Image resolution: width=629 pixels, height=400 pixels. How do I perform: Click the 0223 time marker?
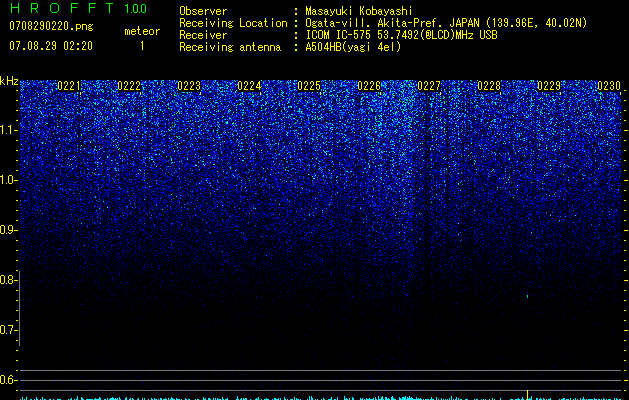pos(189,86)
